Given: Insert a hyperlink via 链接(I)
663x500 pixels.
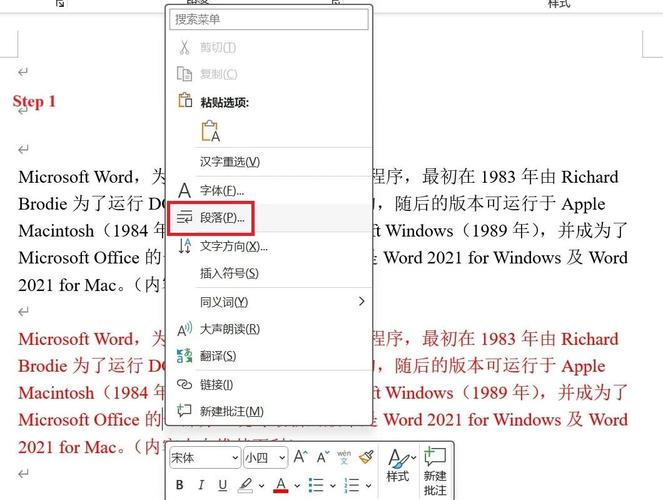Looking at the screenshot, I should point(268,385).
